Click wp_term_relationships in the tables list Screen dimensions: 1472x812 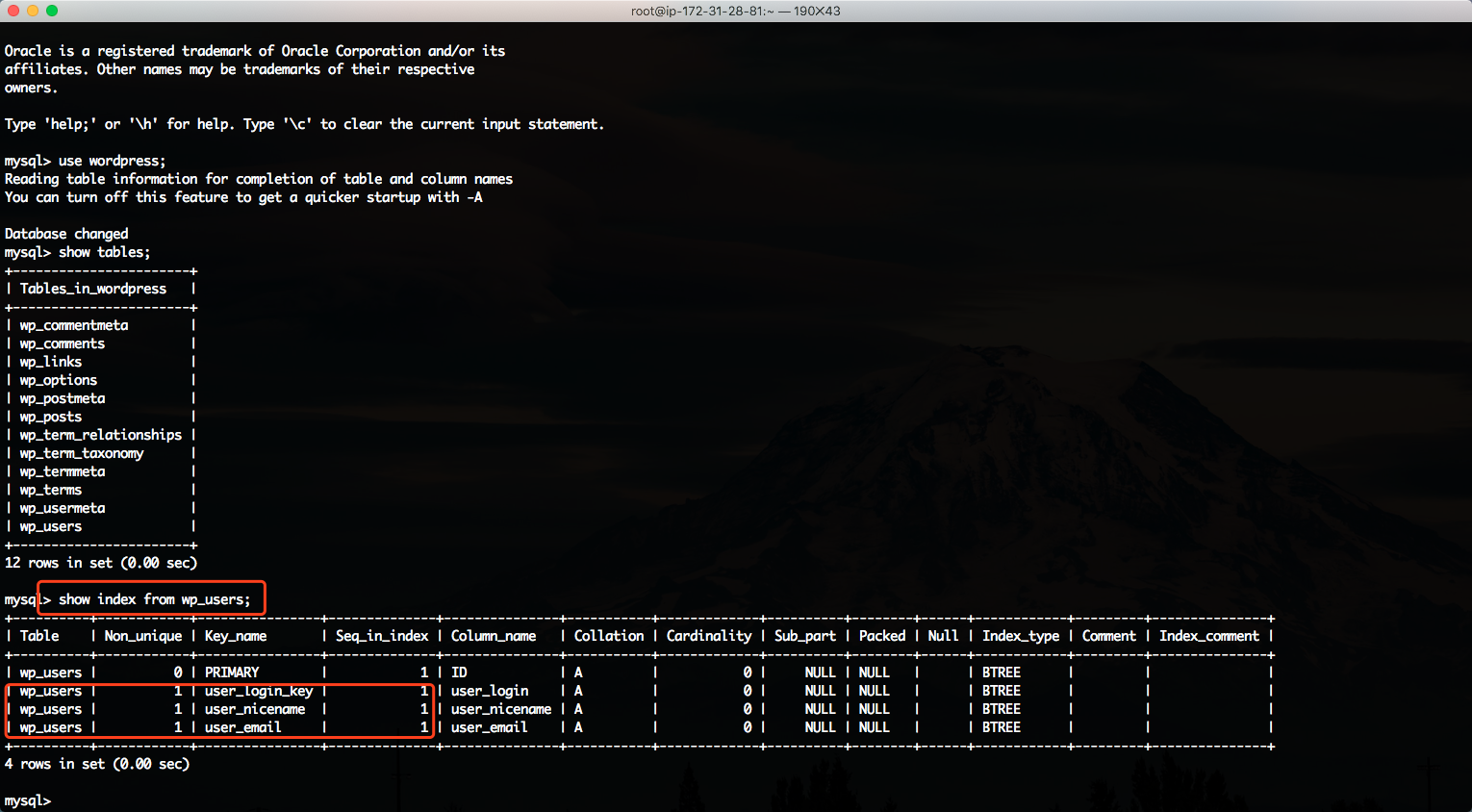[x=101, y=435]
